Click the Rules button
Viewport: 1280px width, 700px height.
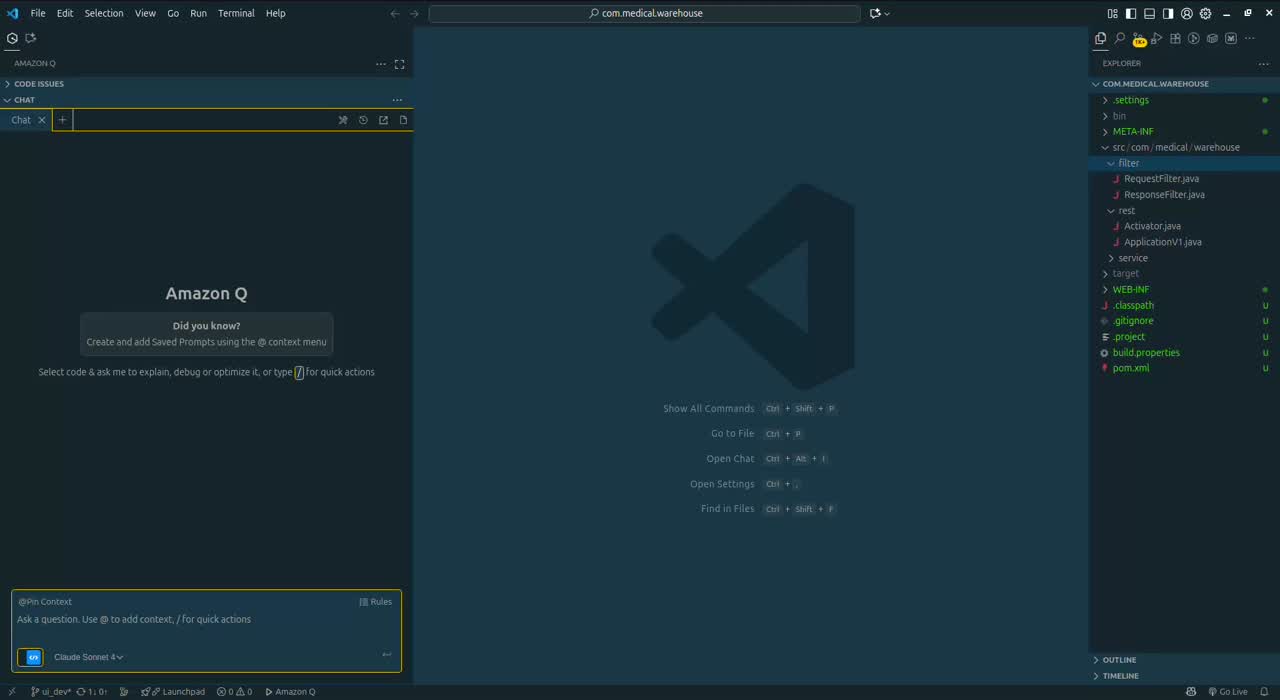point(376,602)
